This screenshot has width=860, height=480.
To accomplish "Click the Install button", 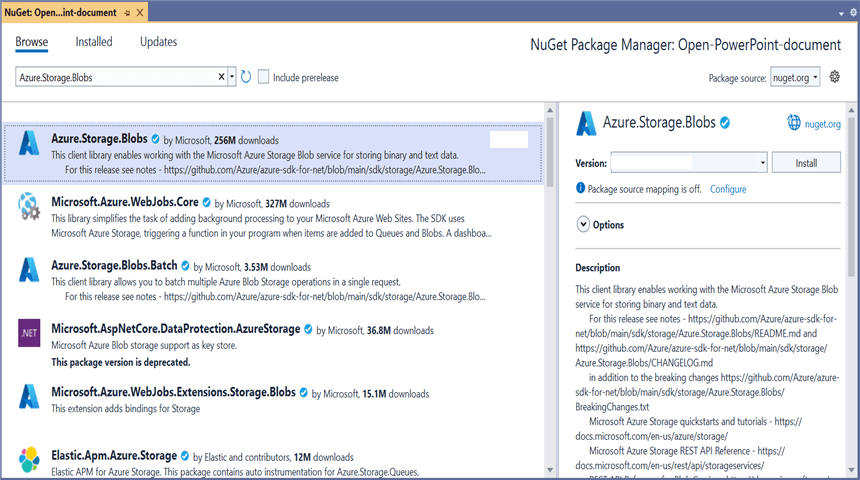I will pos(806,163).
